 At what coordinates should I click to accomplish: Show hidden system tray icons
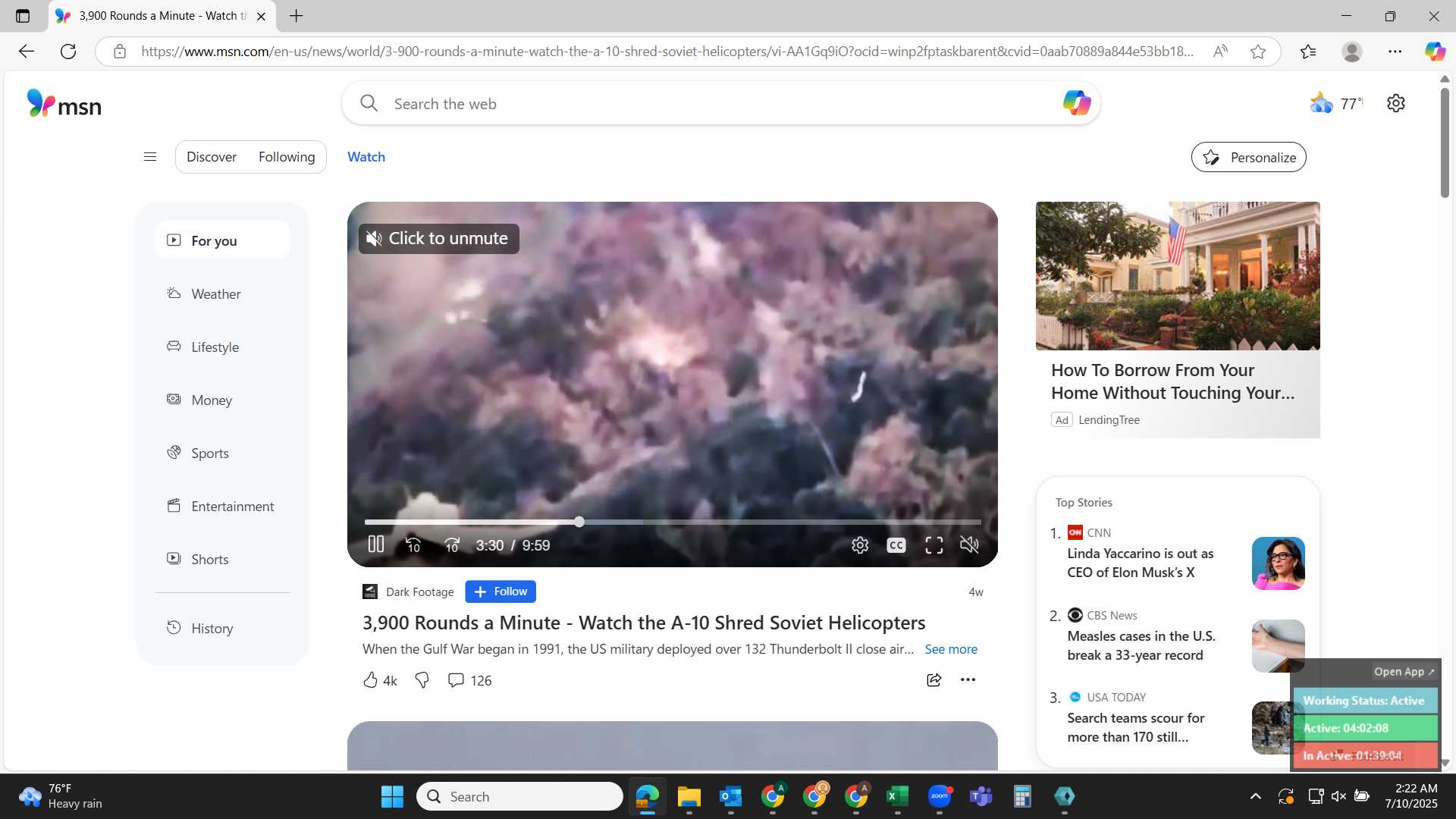tap(1256, 797)
